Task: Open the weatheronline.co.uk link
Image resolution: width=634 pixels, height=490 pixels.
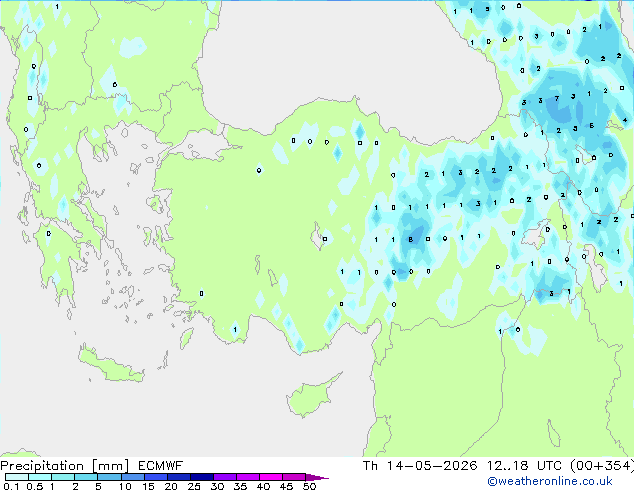Action: point(550,481)
